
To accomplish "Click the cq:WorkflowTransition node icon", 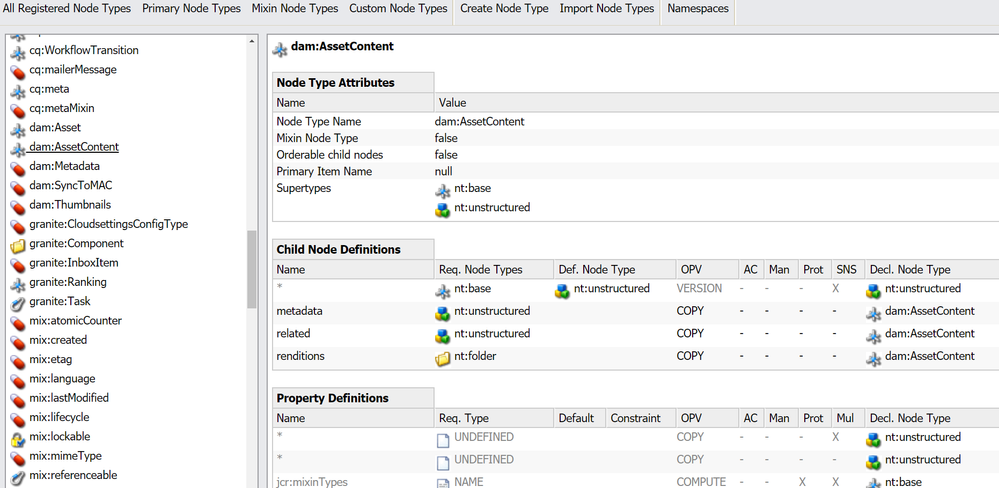I will (x=17, y=51).
